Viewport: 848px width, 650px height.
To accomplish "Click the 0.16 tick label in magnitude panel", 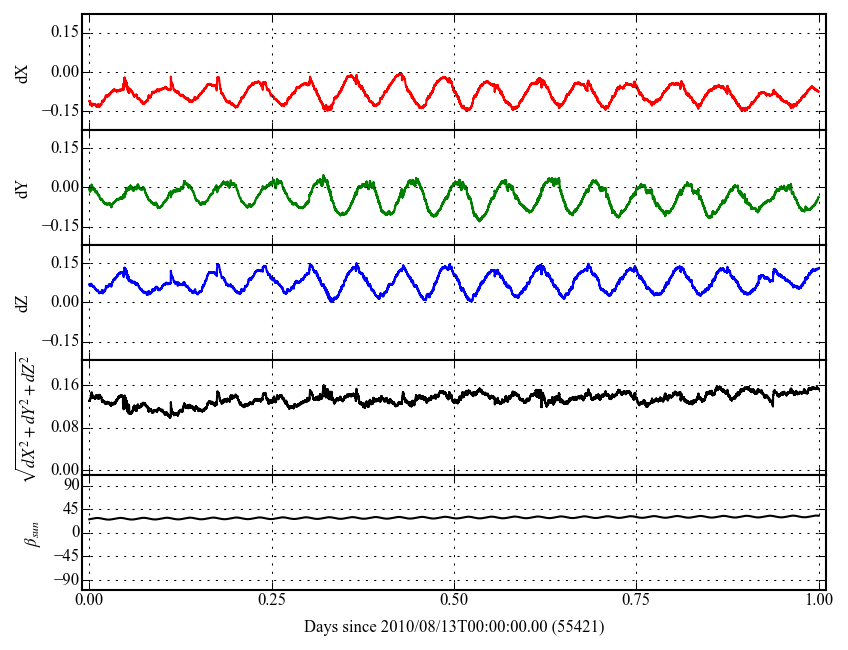I will [x=62, y=386].
